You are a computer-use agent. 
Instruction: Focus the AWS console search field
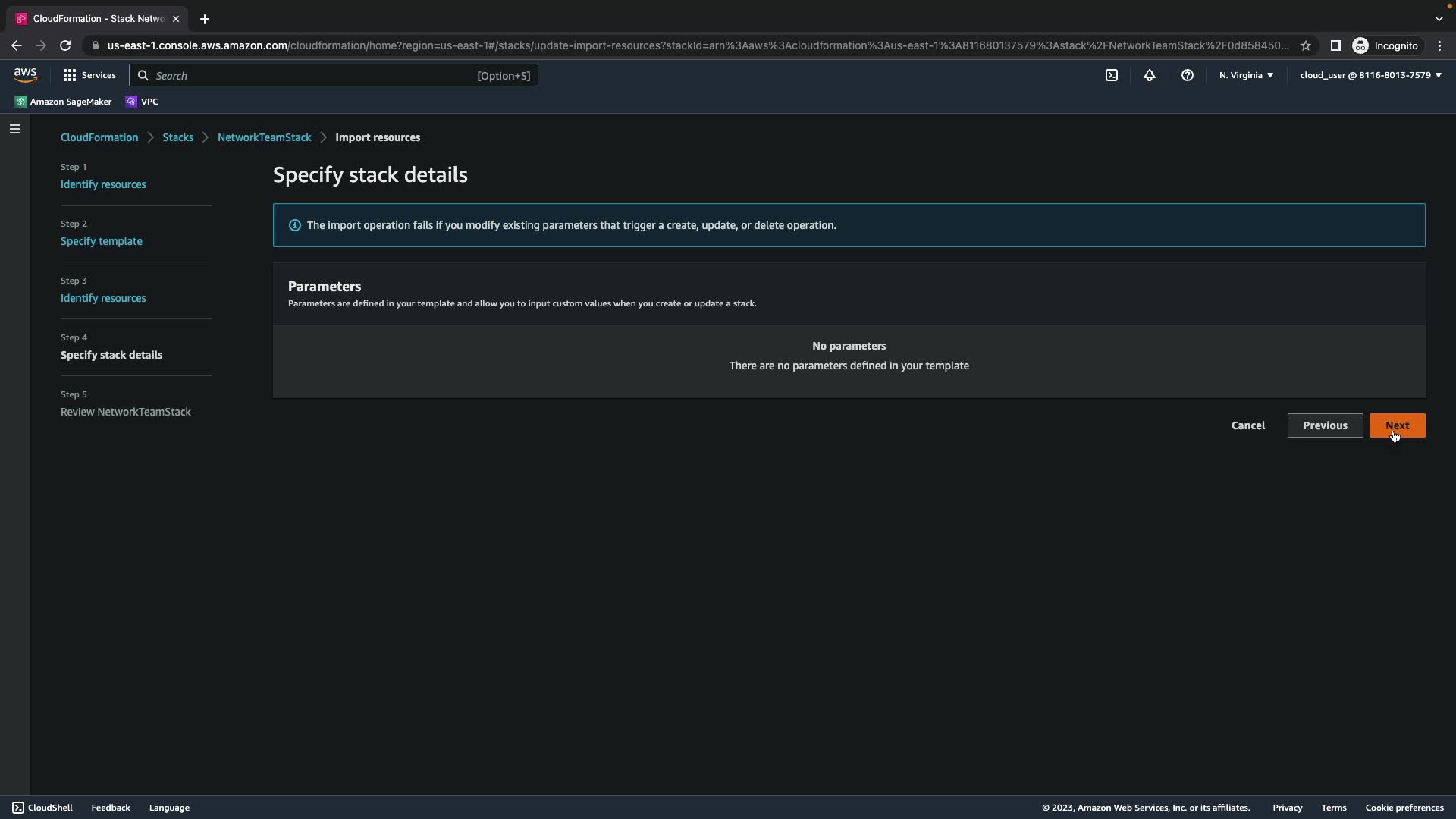tap(334, 75)
